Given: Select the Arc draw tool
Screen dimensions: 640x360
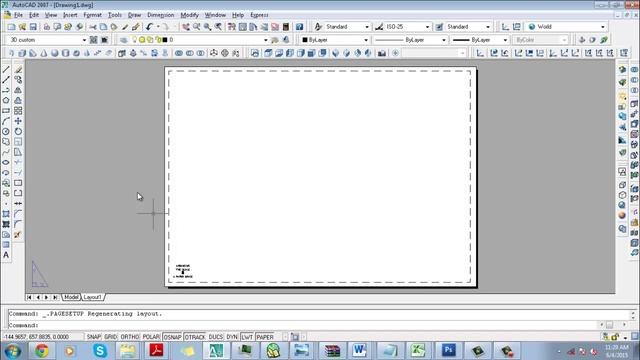Looking at the screenshot, I should coord(6,121).
